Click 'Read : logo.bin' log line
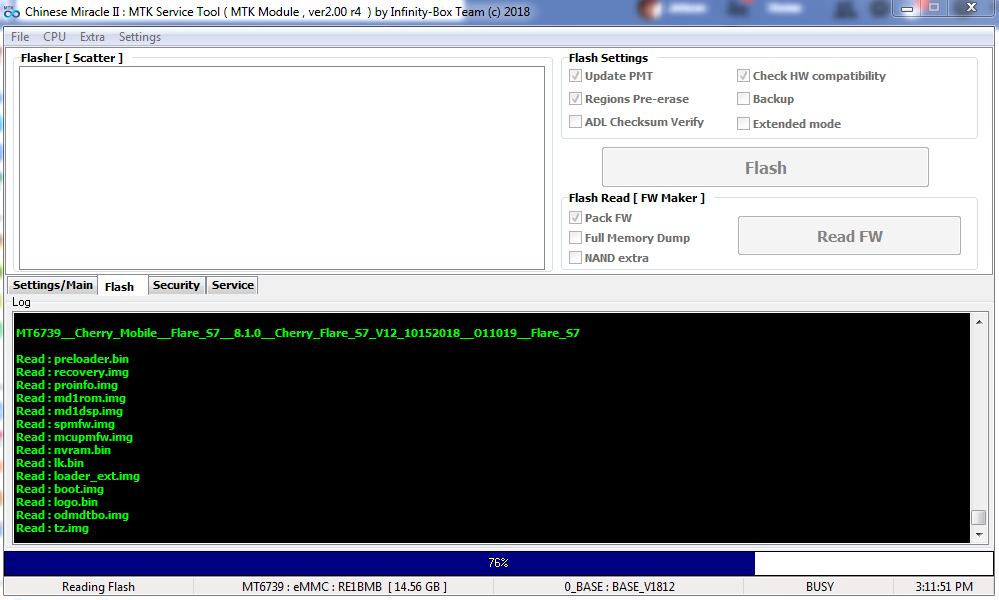The height and width of the screenshot is (600, 999). pos(57,502)
